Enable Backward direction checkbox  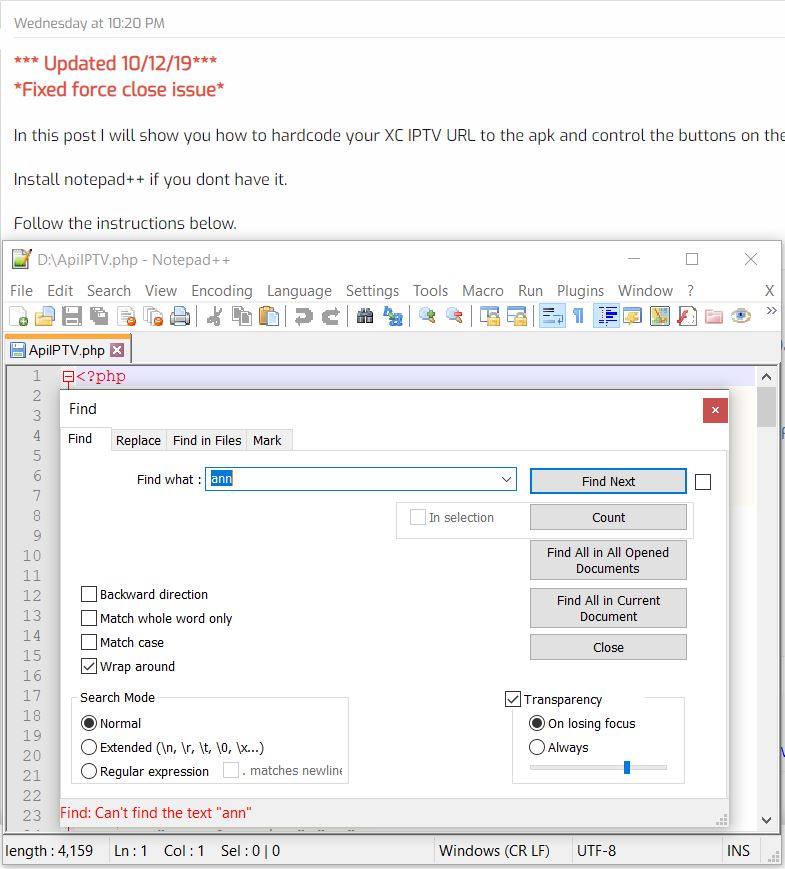tap(89, 594)
